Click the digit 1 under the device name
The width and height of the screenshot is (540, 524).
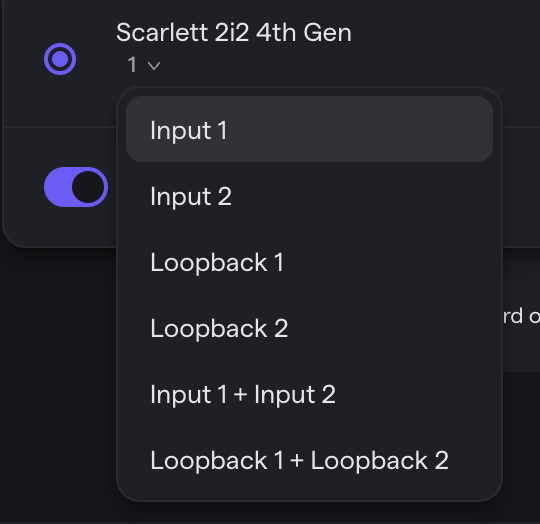coord(133,65)
